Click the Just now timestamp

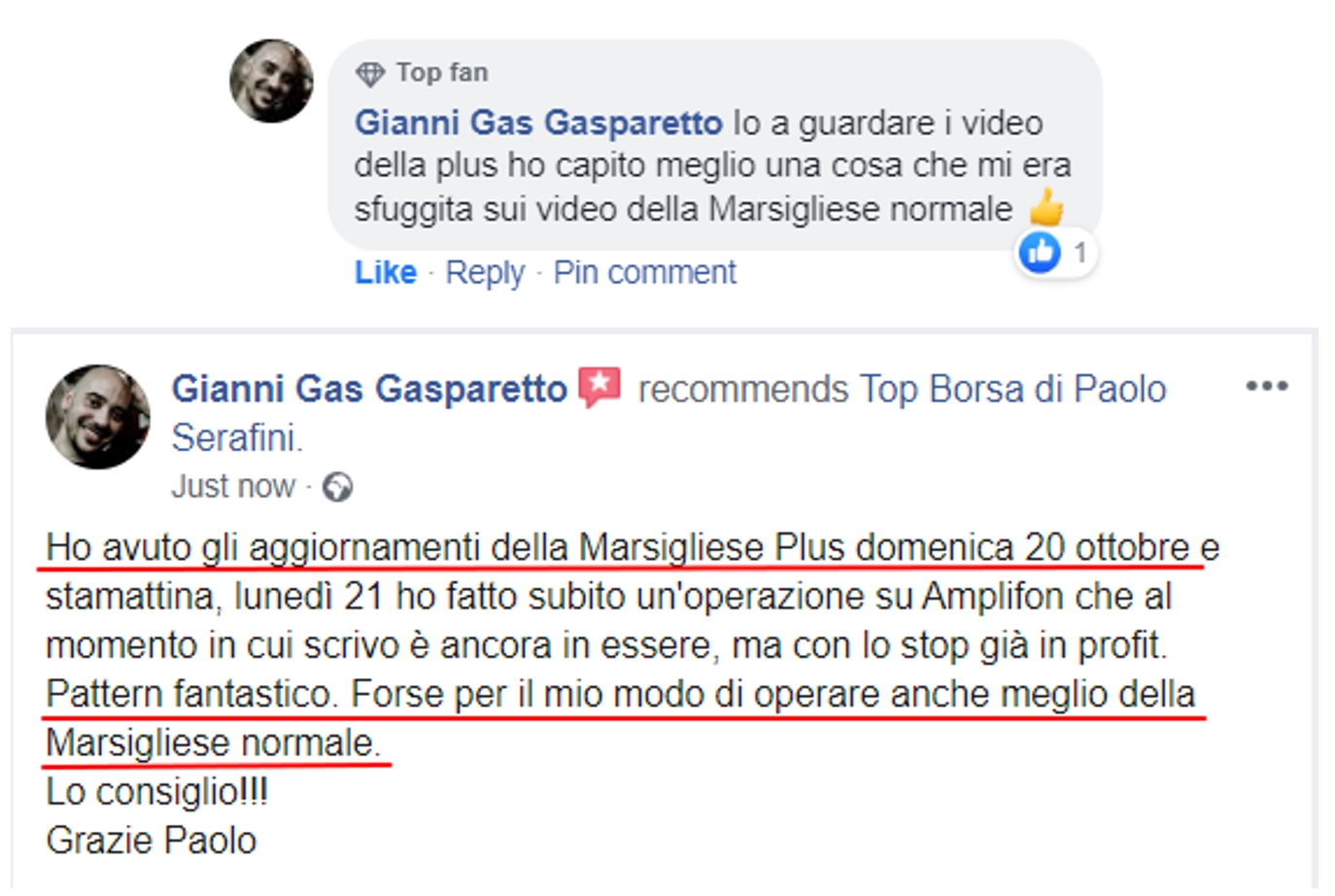[x=233, y=486]
